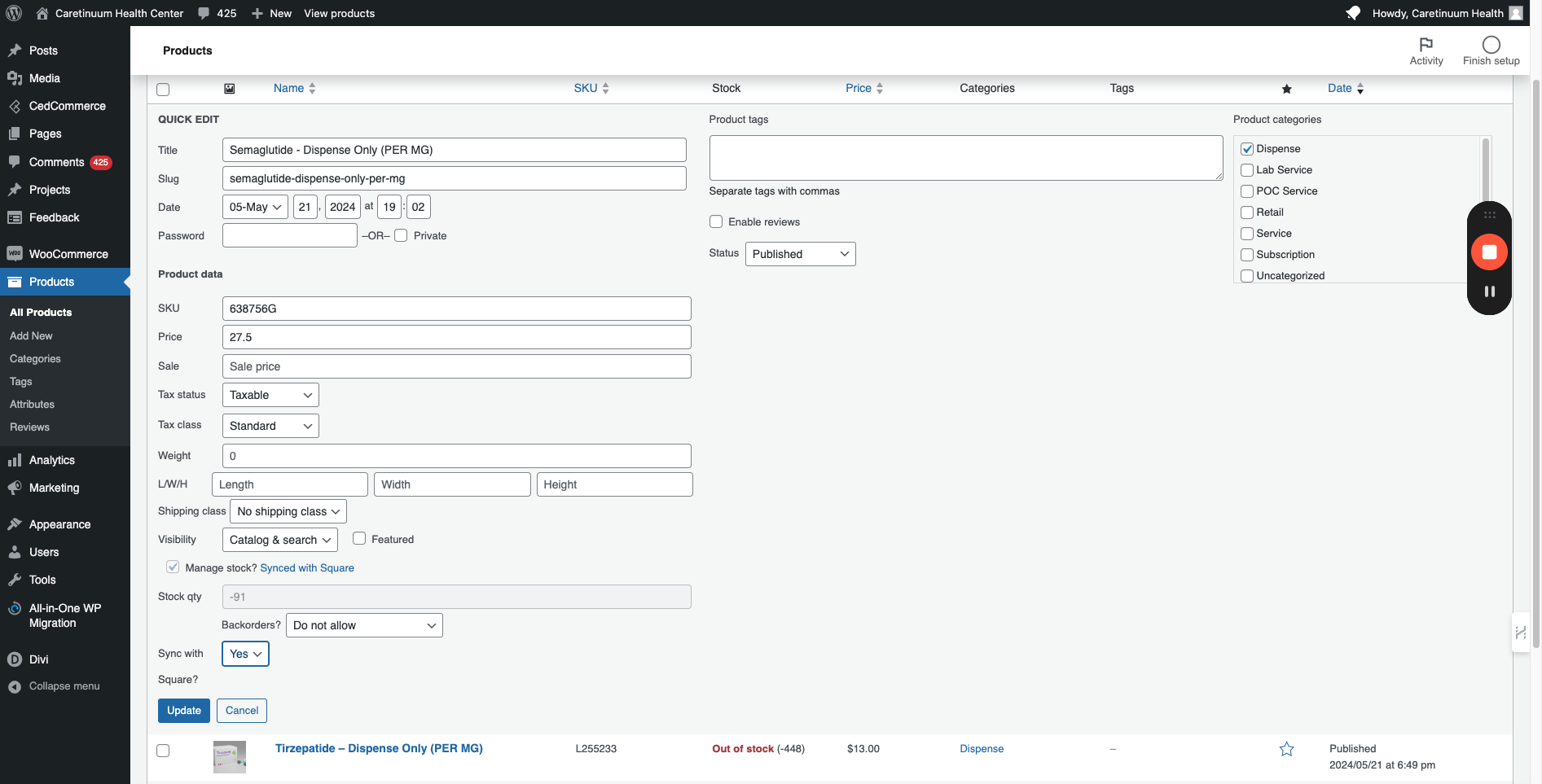Click the Feedback form icon
This screenshot has width=1542, height=784.
[x=15, y=217]
